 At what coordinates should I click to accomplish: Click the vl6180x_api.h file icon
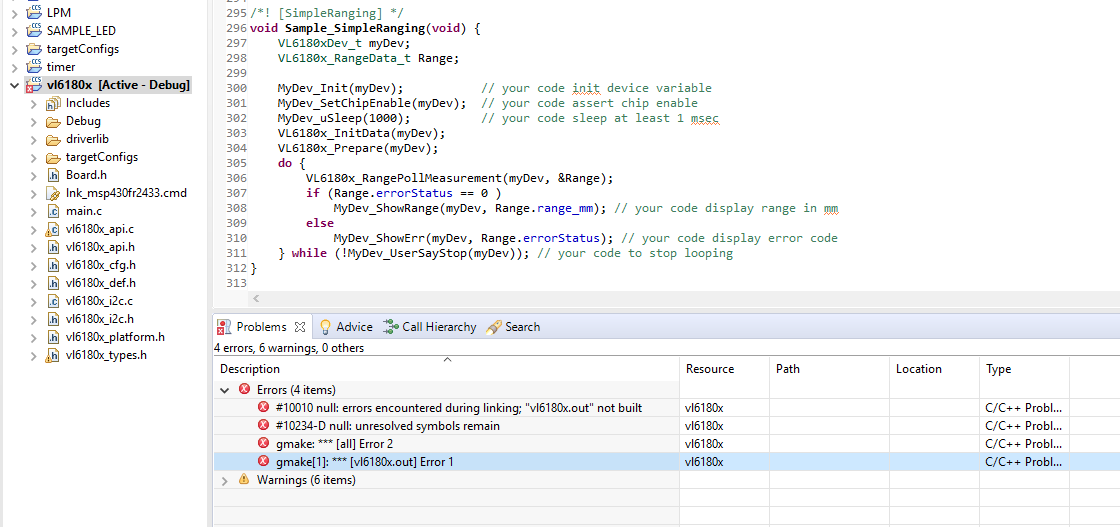pos(52,247)
